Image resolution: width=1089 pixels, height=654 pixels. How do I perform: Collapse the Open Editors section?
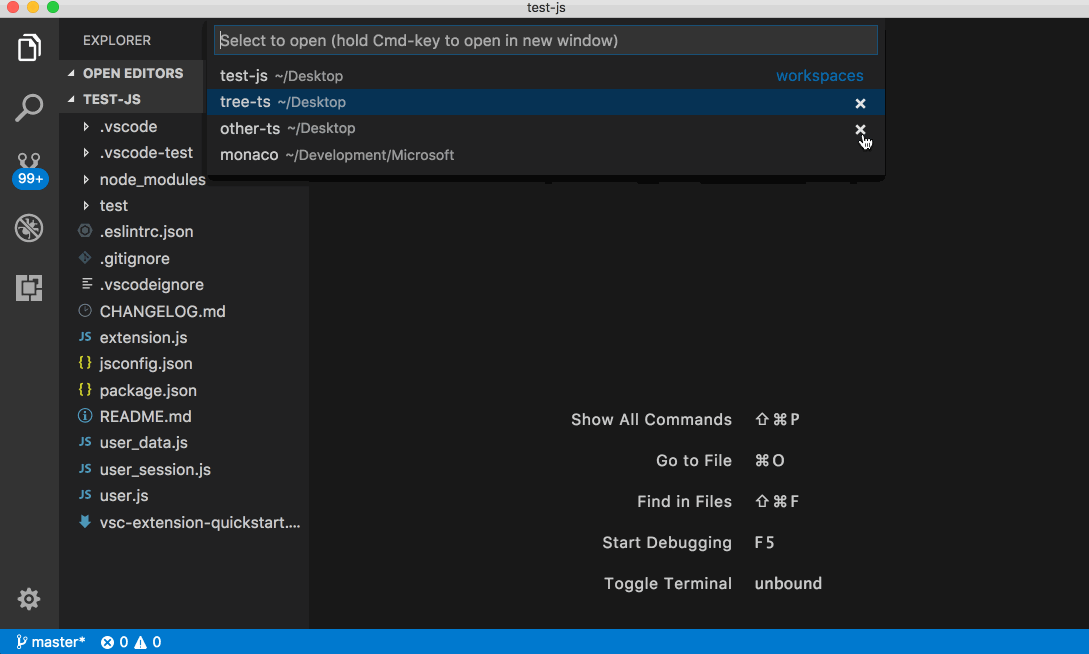coord(132,74)
